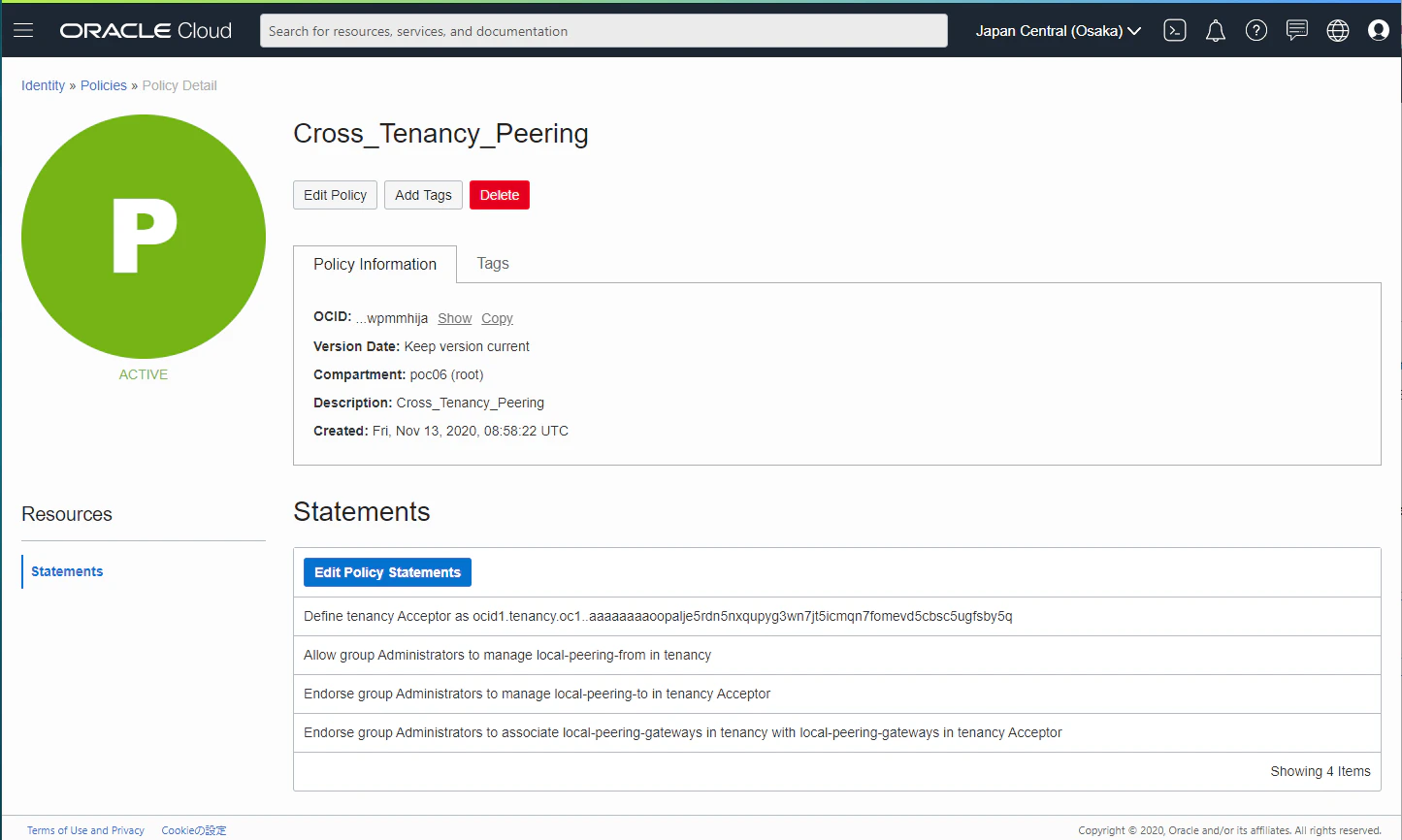
Task: Click the truncated OCID value ...wpmmhija
Action: tap(392, 318)
